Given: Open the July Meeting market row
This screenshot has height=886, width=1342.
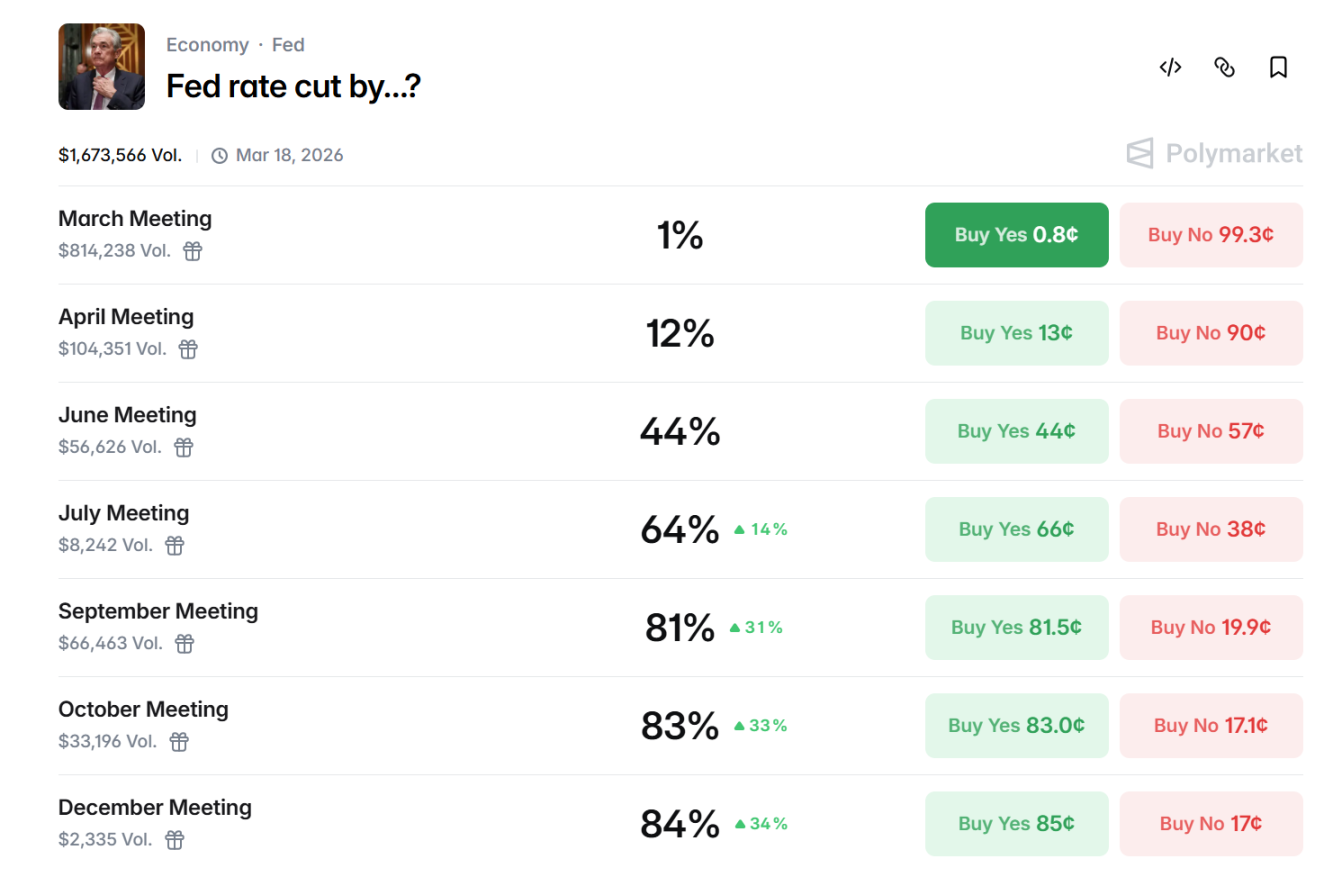Looking at the screenshot, I should click(x=124, y=513).
